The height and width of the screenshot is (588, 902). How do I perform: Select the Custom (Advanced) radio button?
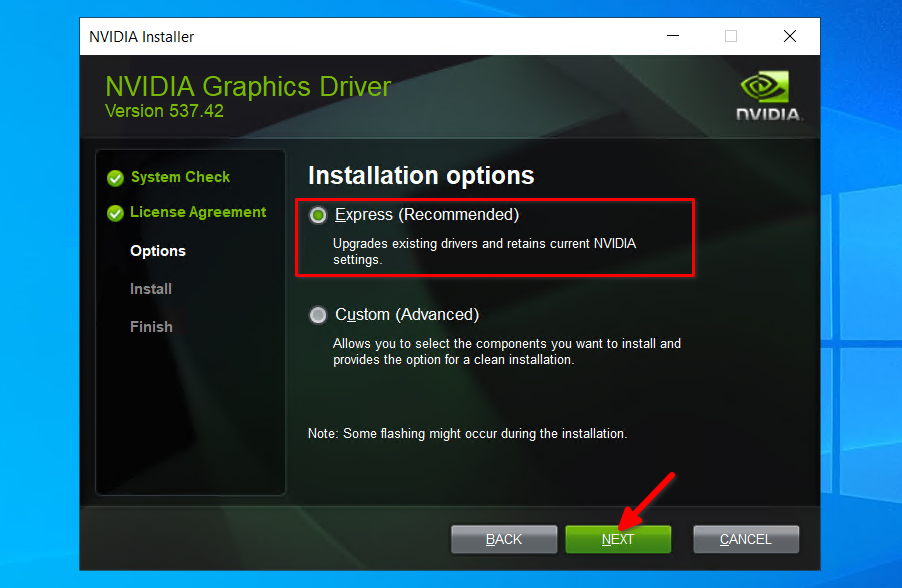[x=318, y=315]
